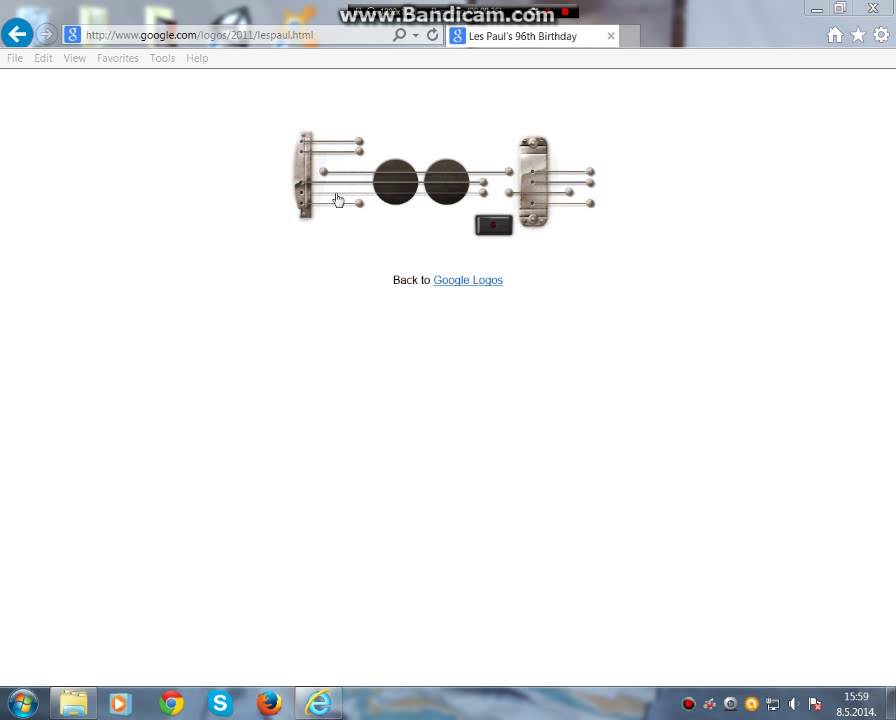Open the network tray icon
This screenshot has width=896, height=720.
(773, 704)
